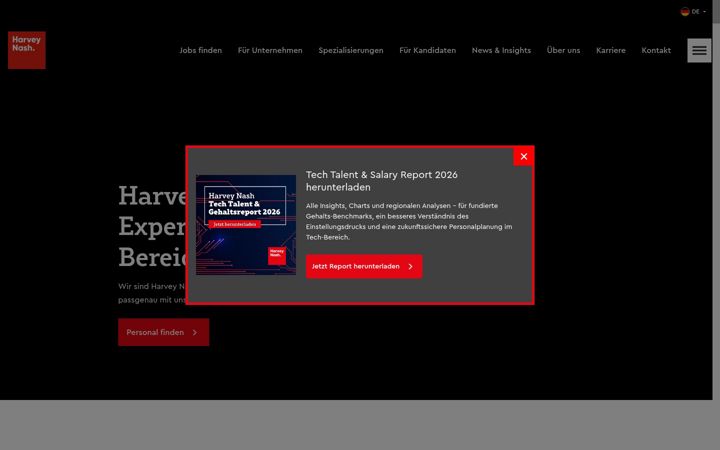Click the Harvey Nash logo
Viewport: 720px width, 450px height.
tap(27, 50)
